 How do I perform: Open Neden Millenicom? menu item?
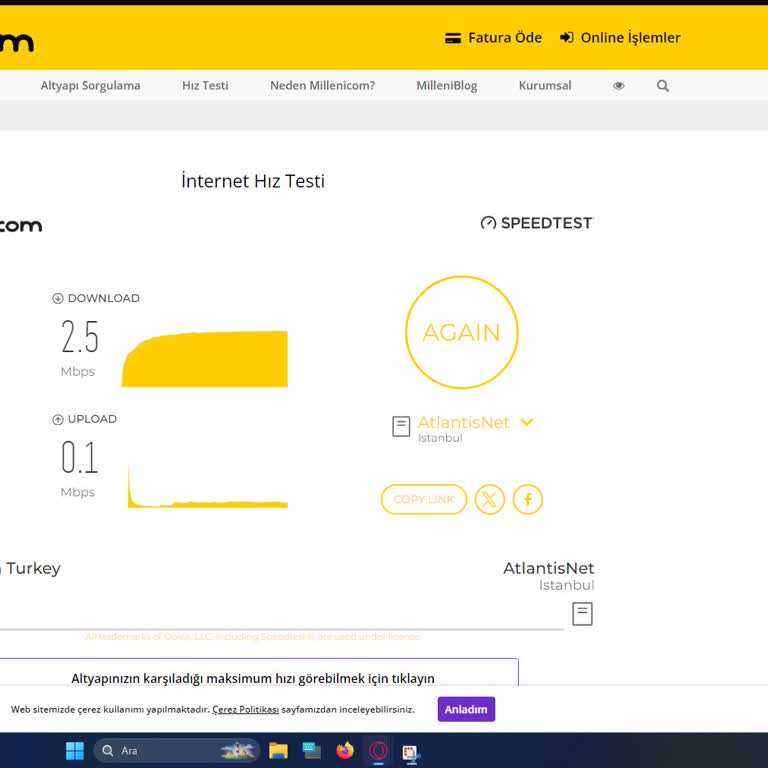322,85
